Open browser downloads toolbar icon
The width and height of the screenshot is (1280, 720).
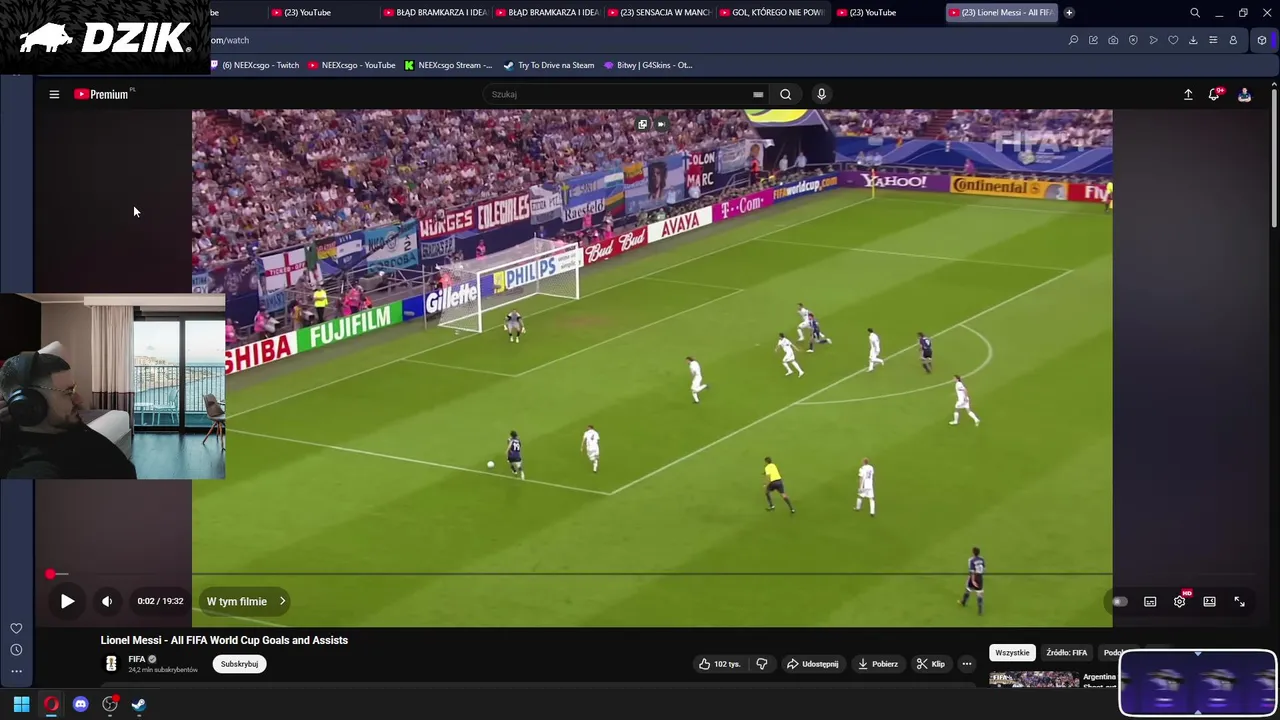click(1193, 40)
